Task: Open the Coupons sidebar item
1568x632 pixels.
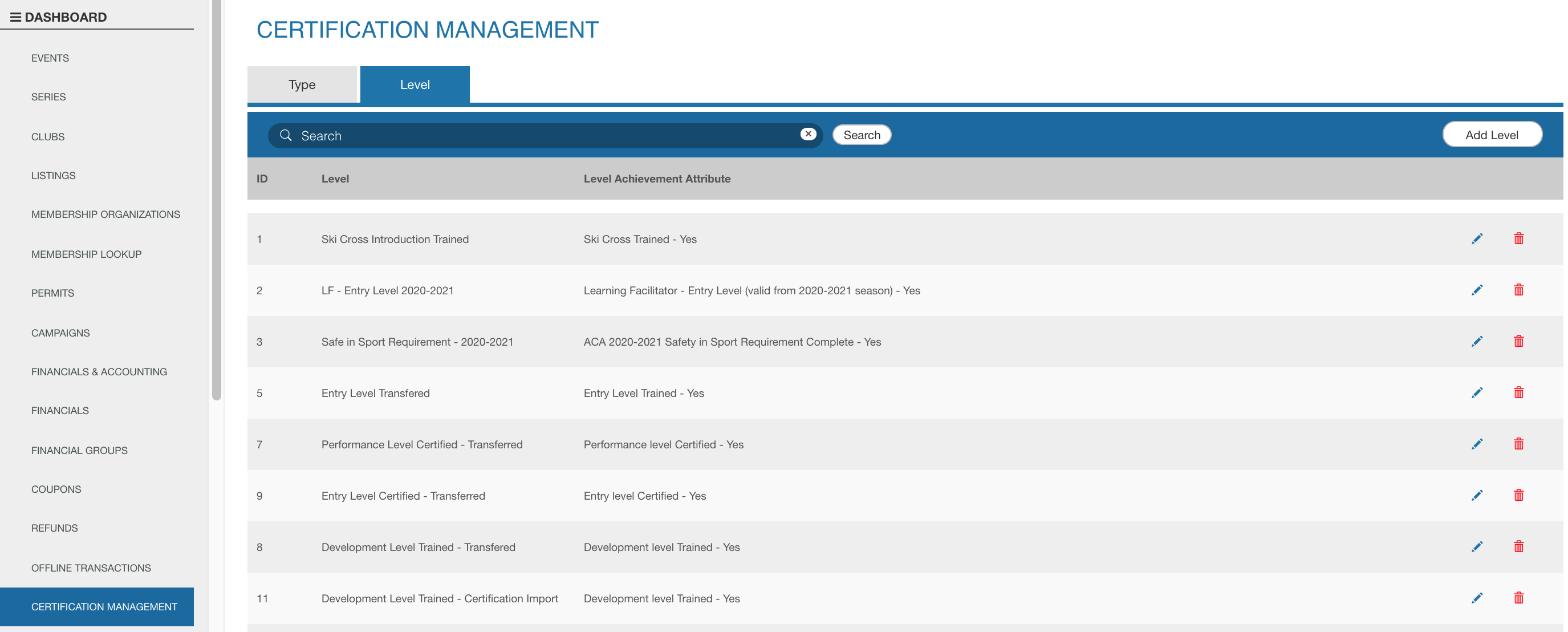Action: (56, 489)
